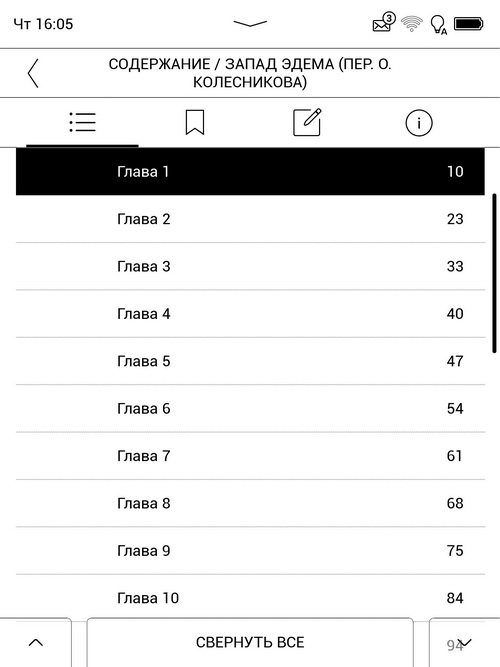
Task: Tap the Wi-Fi status icon
Action: pos(411,23)
